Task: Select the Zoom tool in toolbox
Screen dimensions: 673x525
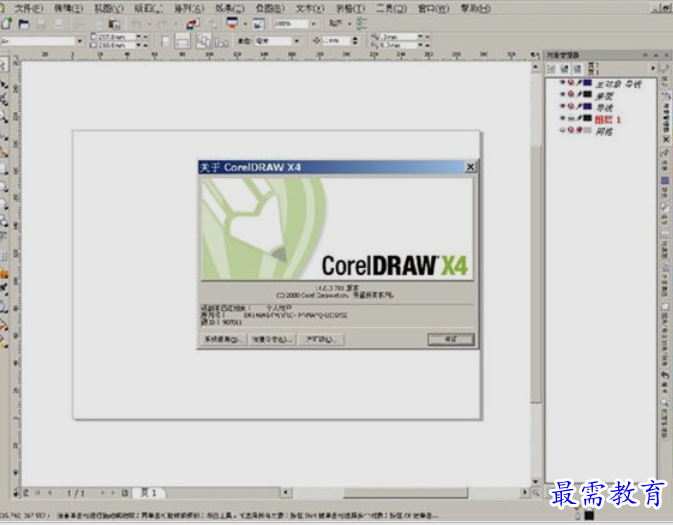Action: (x=4, y=117)
